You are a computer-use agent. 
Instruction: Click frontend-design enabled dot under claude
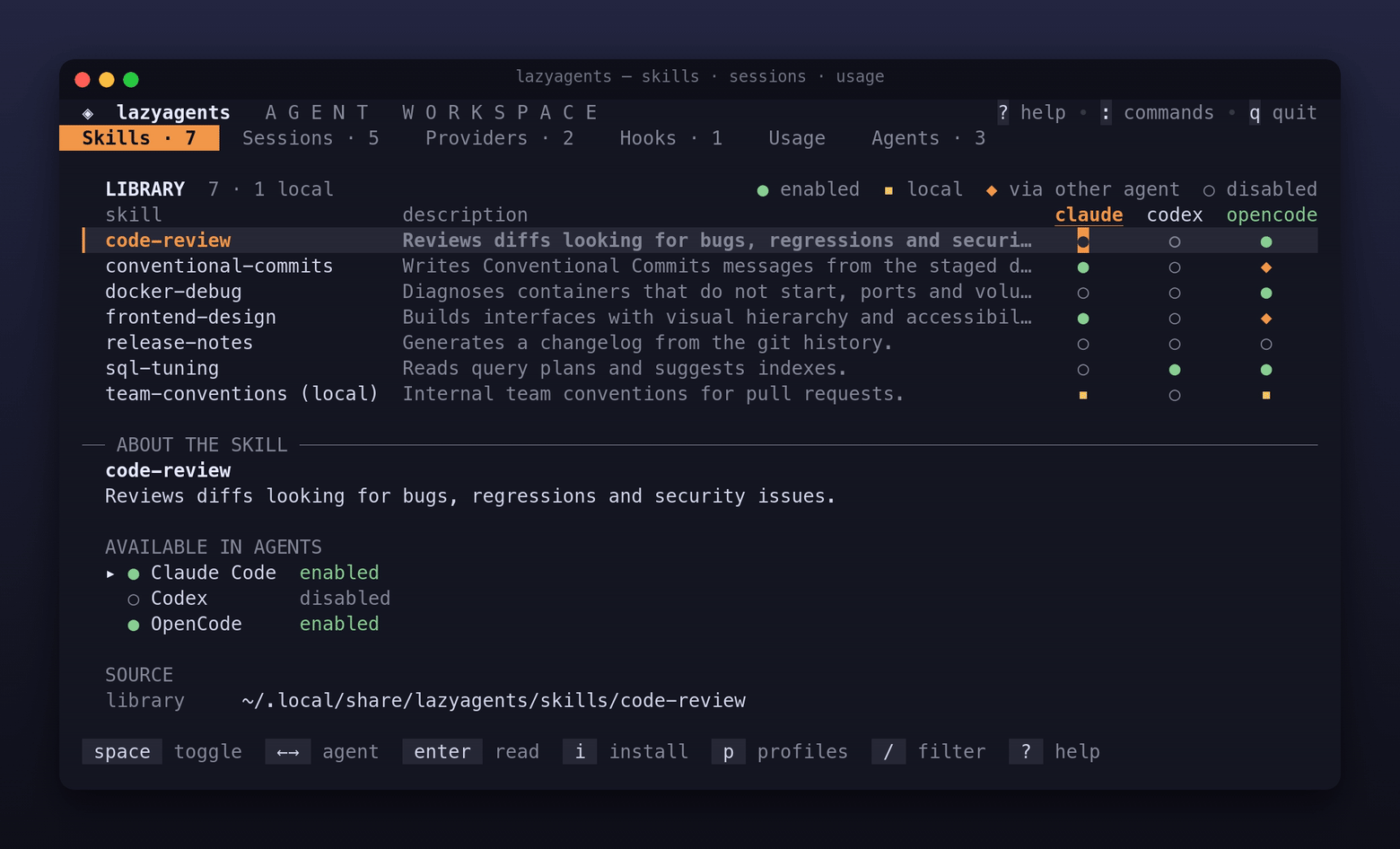pos(1083,319)
